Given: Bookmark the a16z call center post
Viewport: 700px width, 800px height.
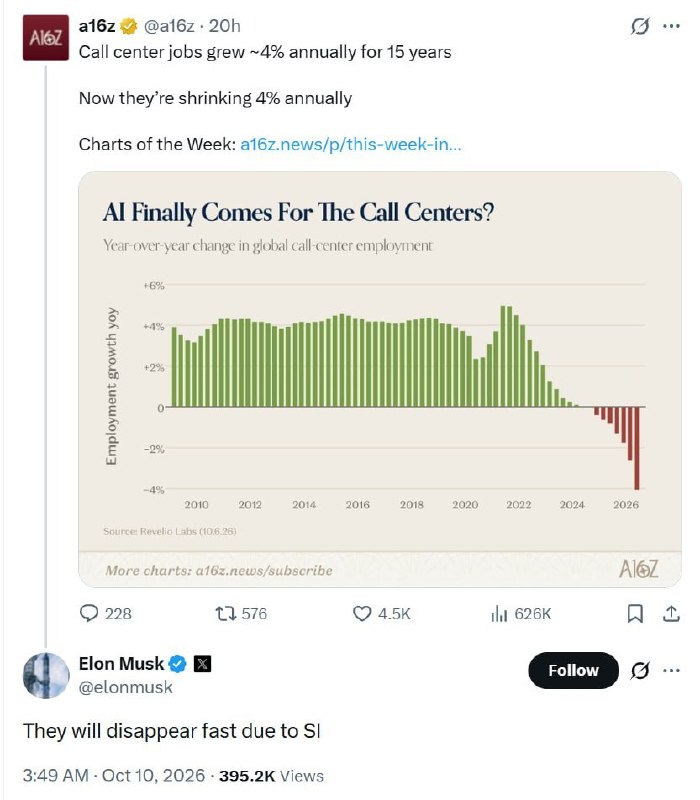Looking at the screenshot, I should (x=635, y=613).
